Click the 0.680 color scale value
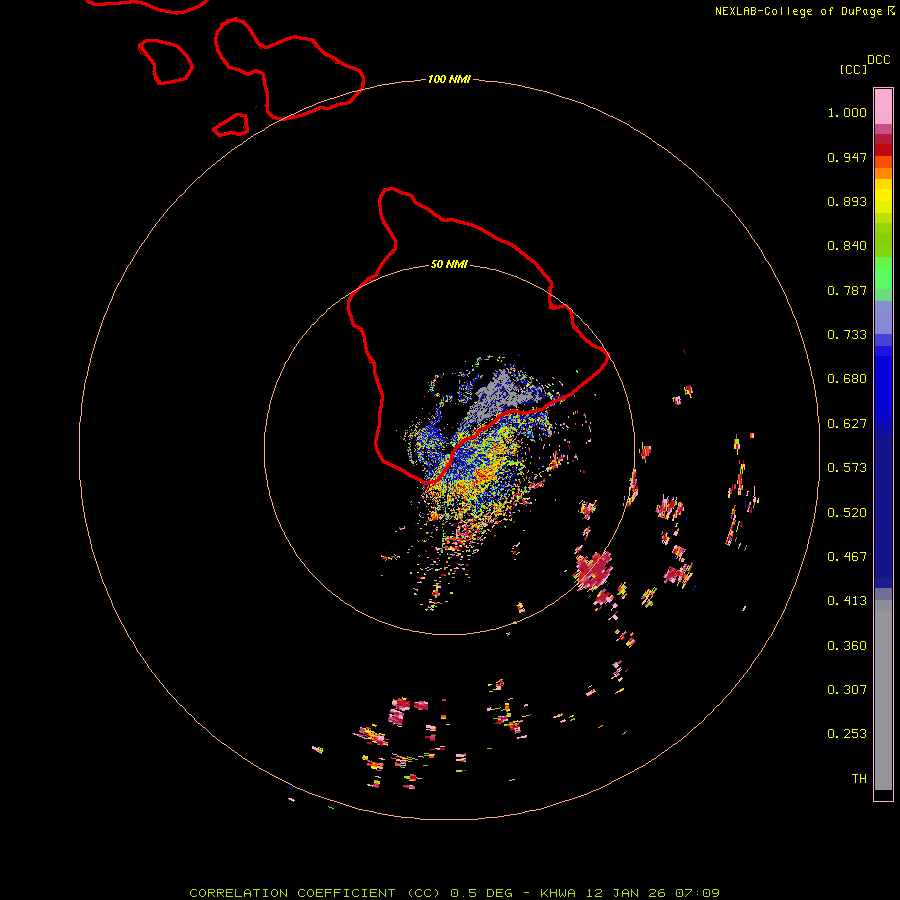 click(847, 379)
